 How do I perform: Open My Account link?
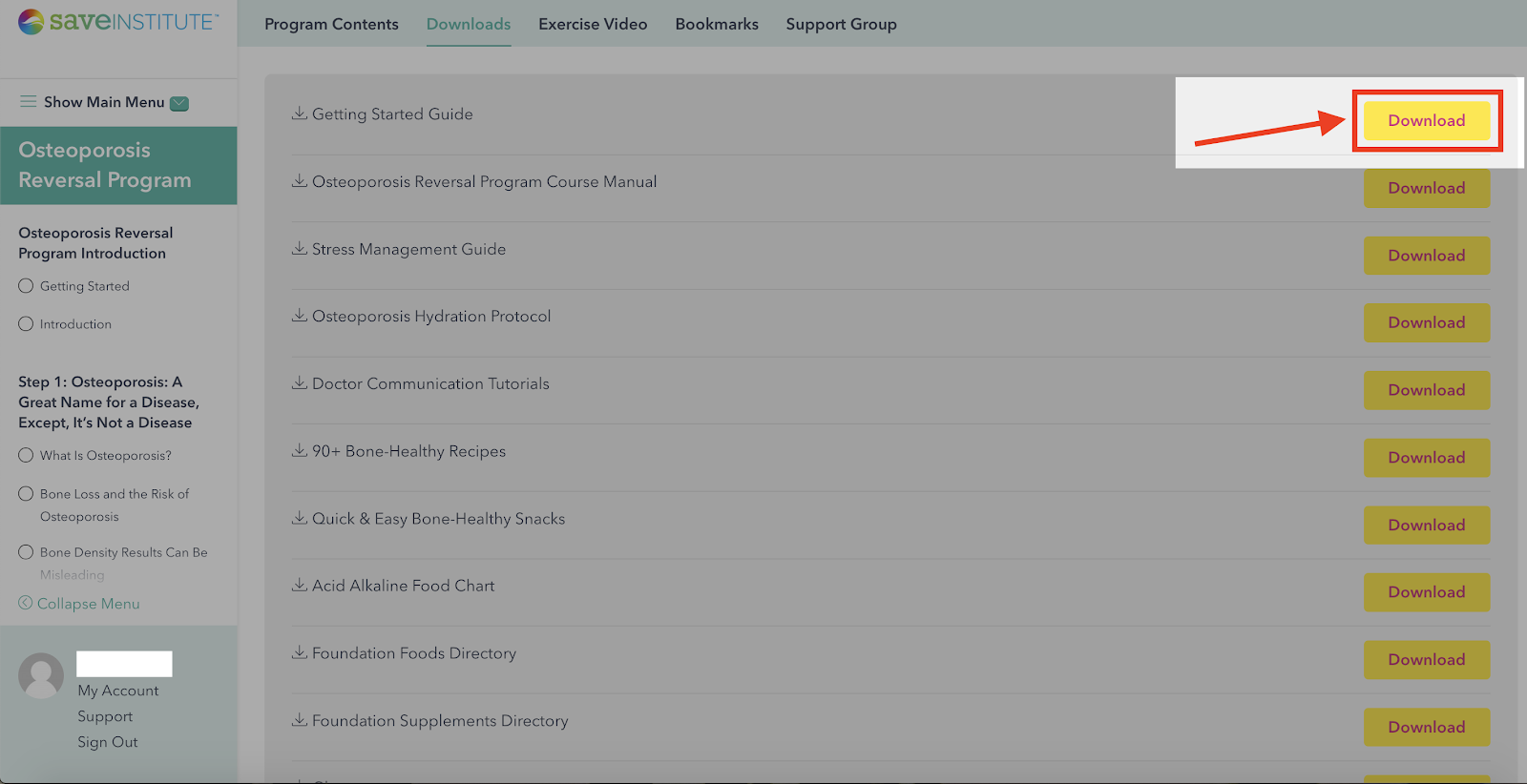pos(118,691)
